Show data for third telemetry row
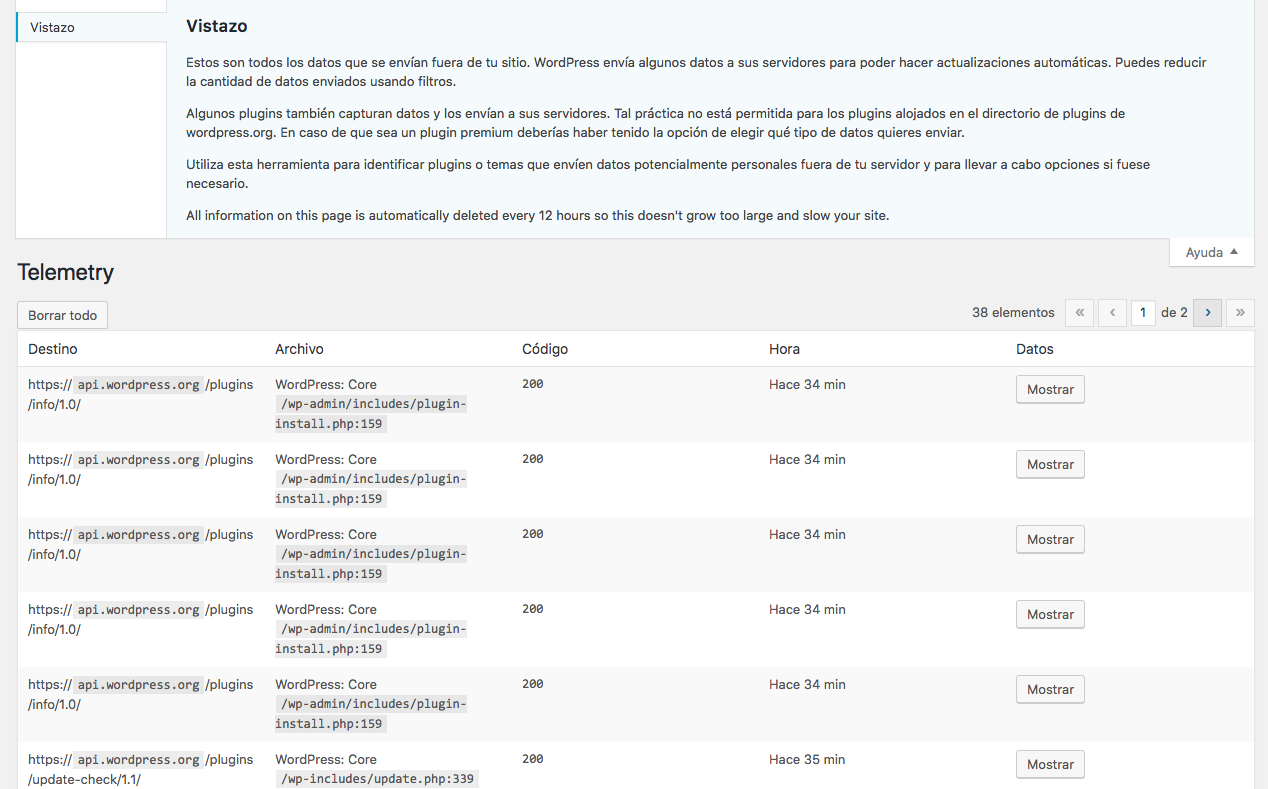The width and height of the screenshot is (1268, 789). pos(1050,539)
